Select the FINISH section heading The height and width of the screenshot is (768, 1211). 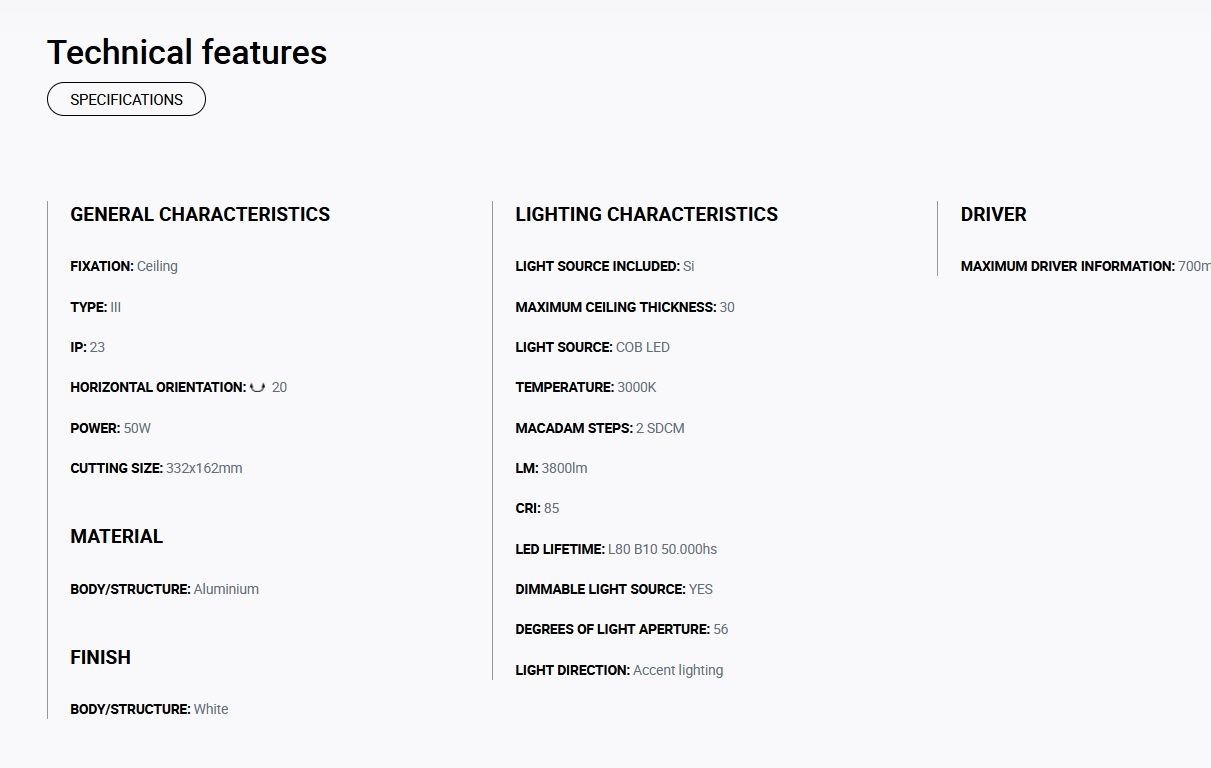tap(100, 657)
